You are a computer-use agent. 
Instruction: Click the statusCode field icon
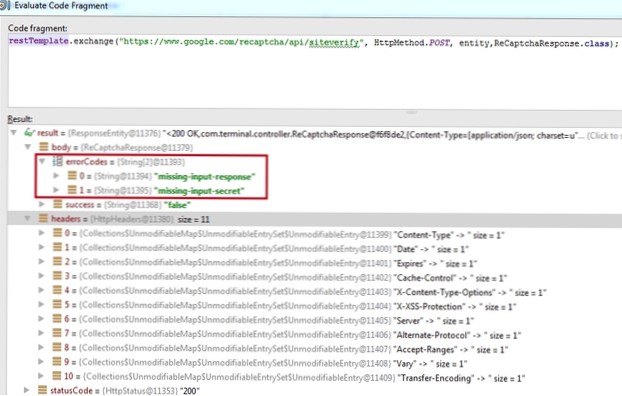pyautogui.click(x=42, y=390)
